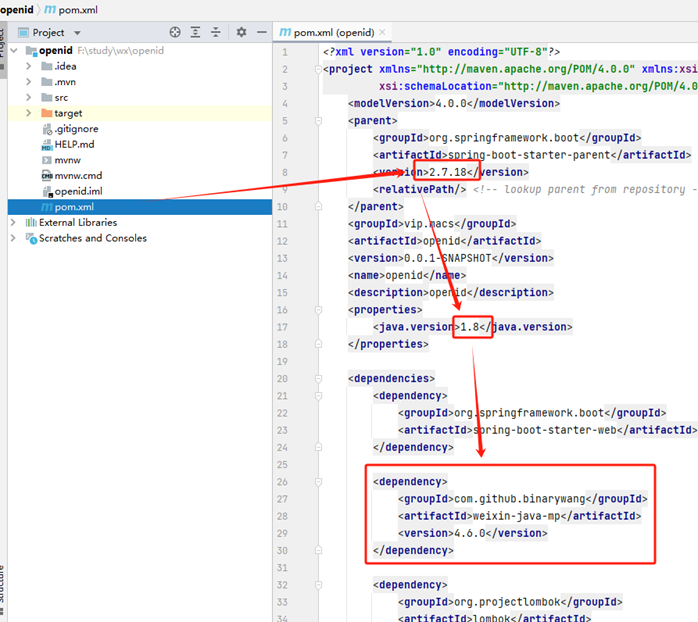
Task: Click the text com.github.binarywang
Action: pos(519,499)
